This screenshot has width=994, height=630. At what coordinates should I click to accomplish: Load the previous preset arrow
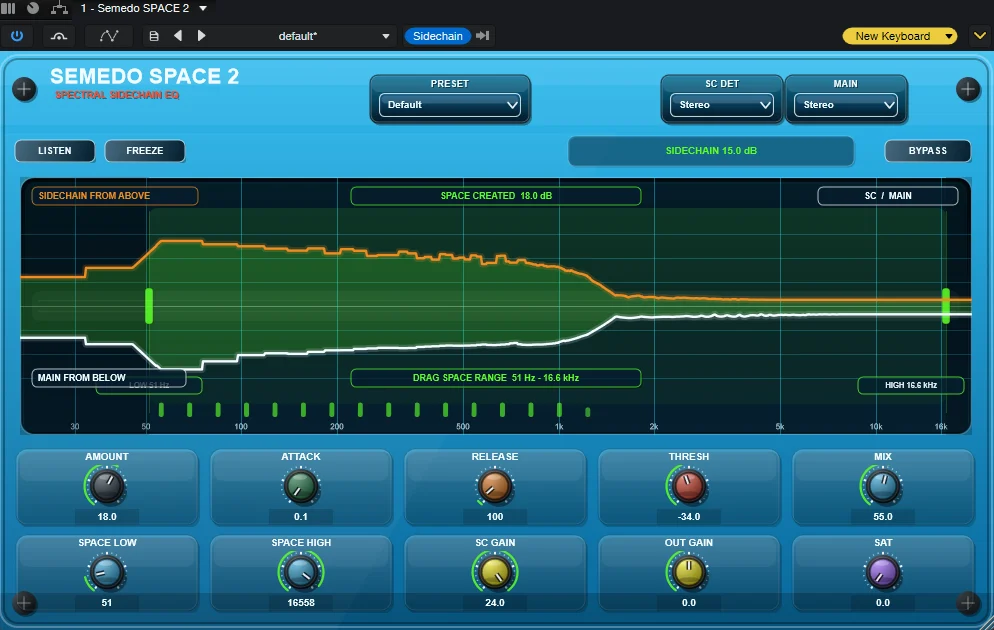[178, 36]
